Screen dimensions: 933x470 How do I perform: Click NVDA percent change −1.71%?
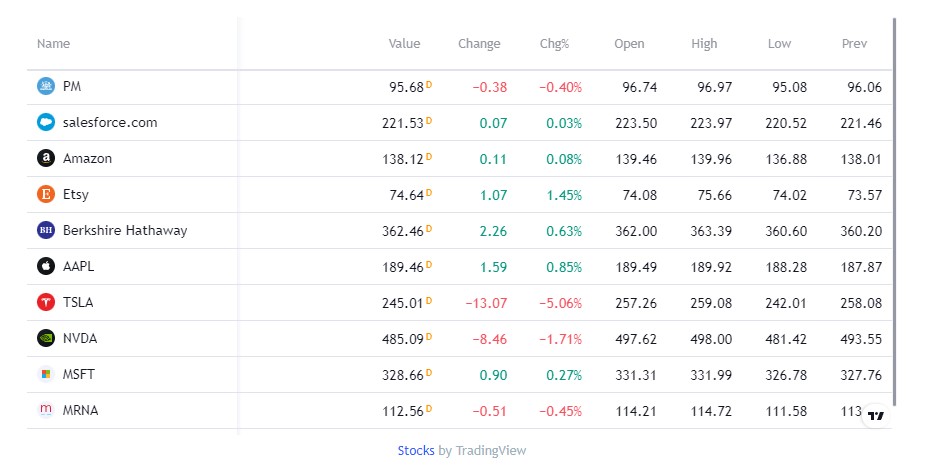pyautogui.click(x=561, y=339)
